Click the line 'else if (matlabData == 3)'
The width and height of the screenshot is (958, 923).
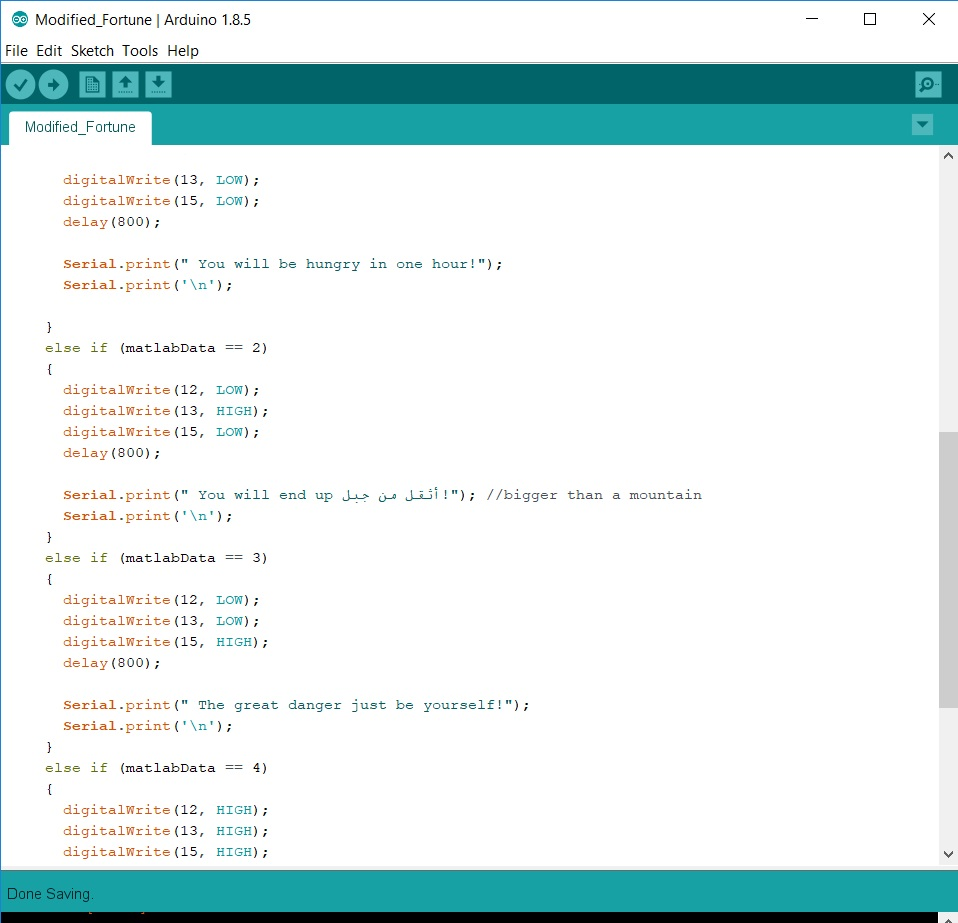[156, 558]
